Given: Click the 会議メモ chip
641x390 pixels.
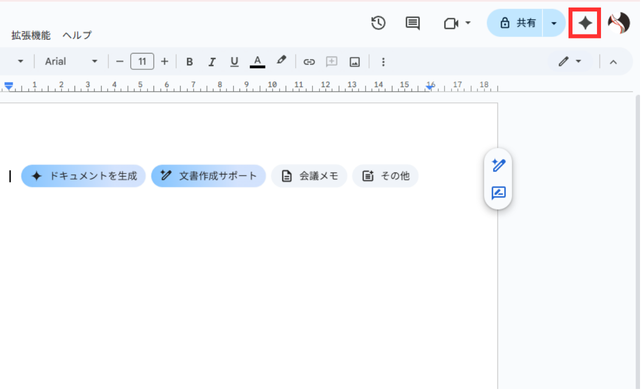Looking at the screenshot, I should click(309, 176).
